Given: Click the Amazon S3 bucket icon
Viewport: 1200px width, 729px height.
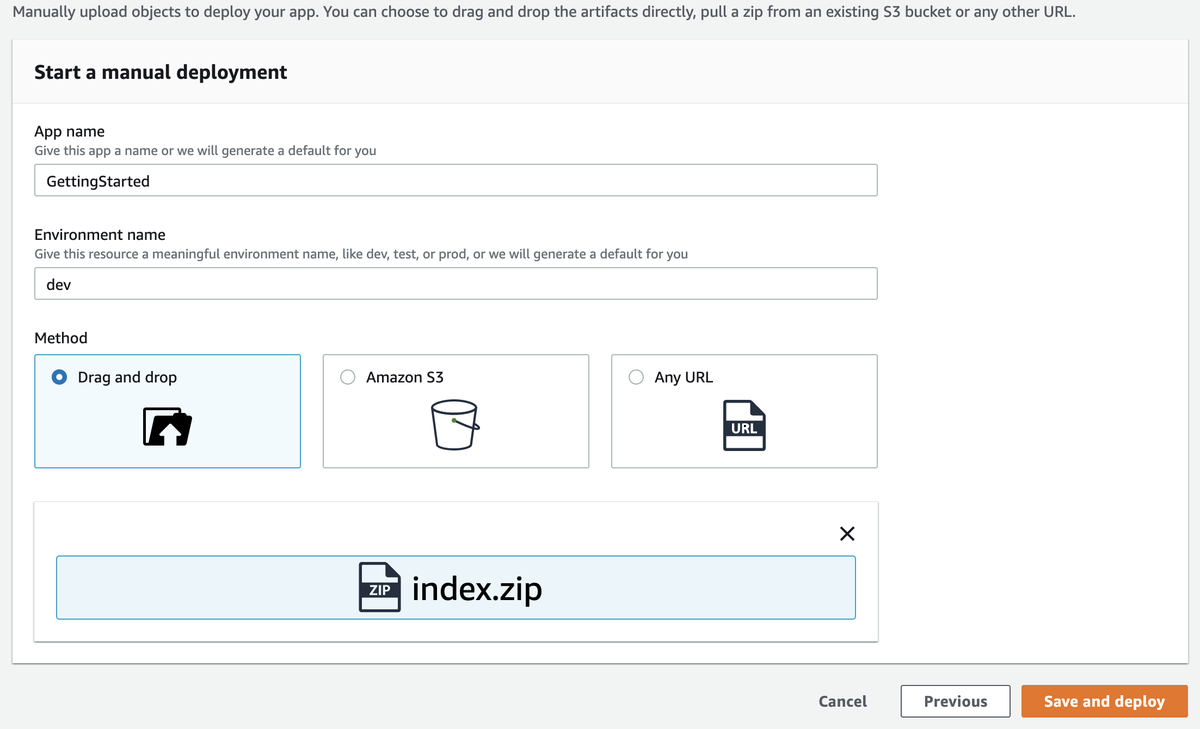Looking at the screenshot, I should 455,425.
